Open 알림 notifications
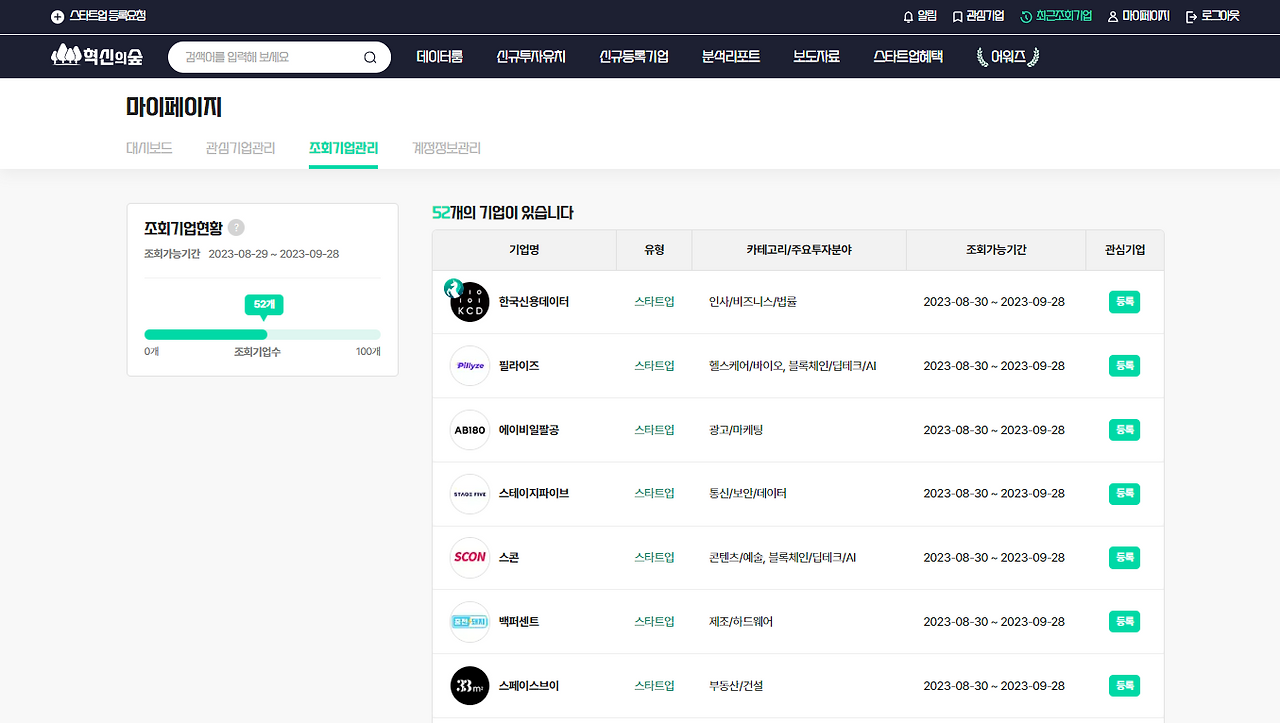Image resolution: width=1280 pixels, height=723 pixels. 920,16
